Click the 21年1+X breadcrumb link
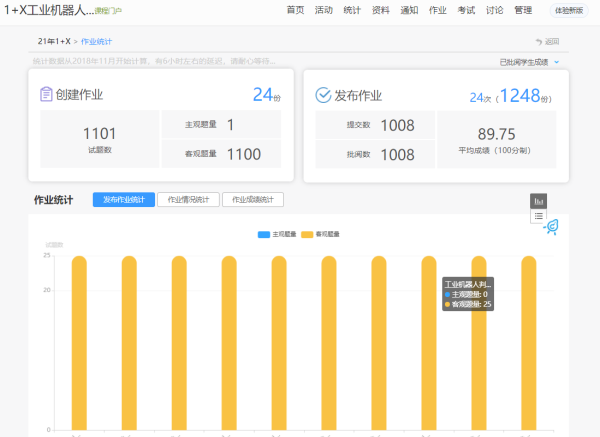This screenshot has height=437, width=600. [54, 41]
